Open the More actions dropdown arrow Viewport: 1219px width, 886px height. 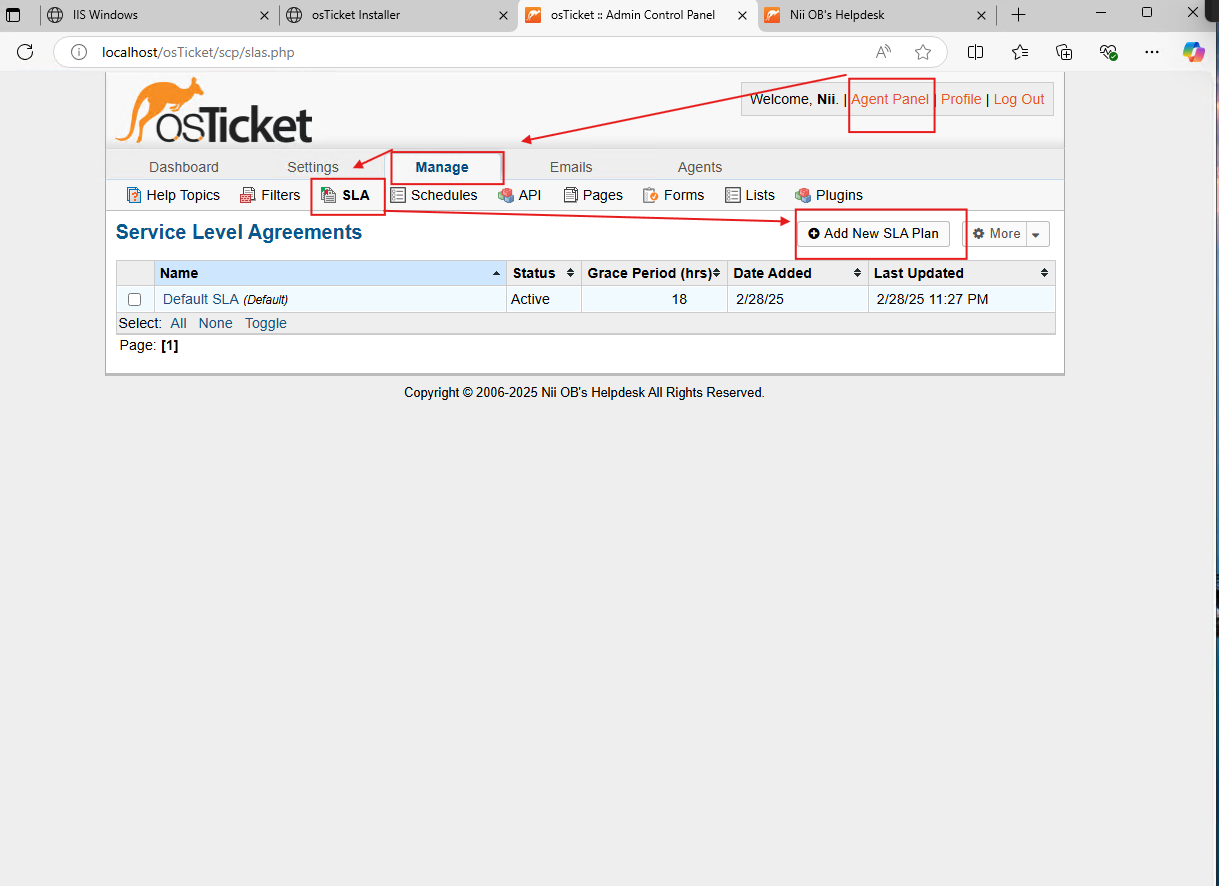[1037, 233]
